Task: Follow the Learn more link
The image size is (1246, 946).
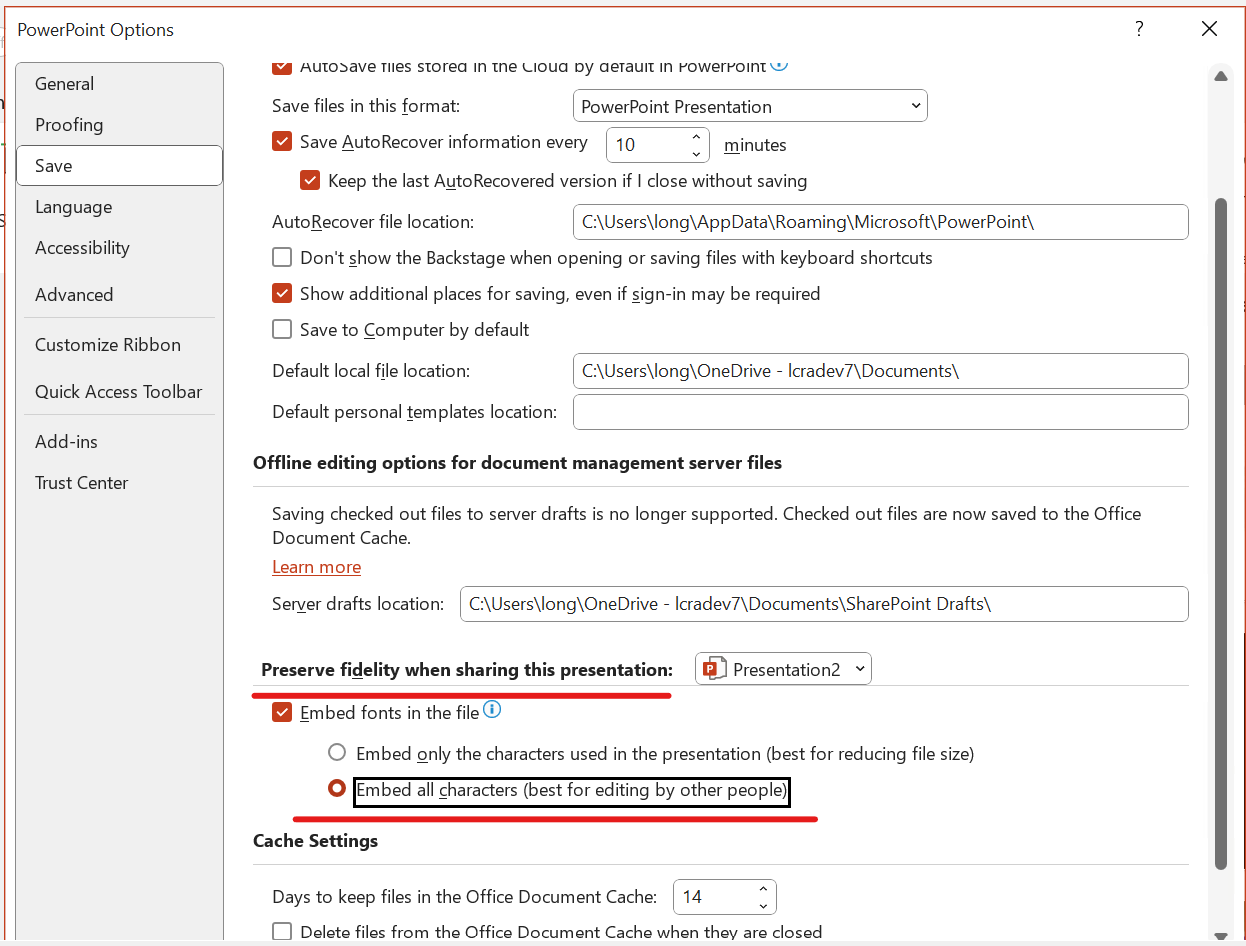Action: pyautogui.click(x=316, y=567)
